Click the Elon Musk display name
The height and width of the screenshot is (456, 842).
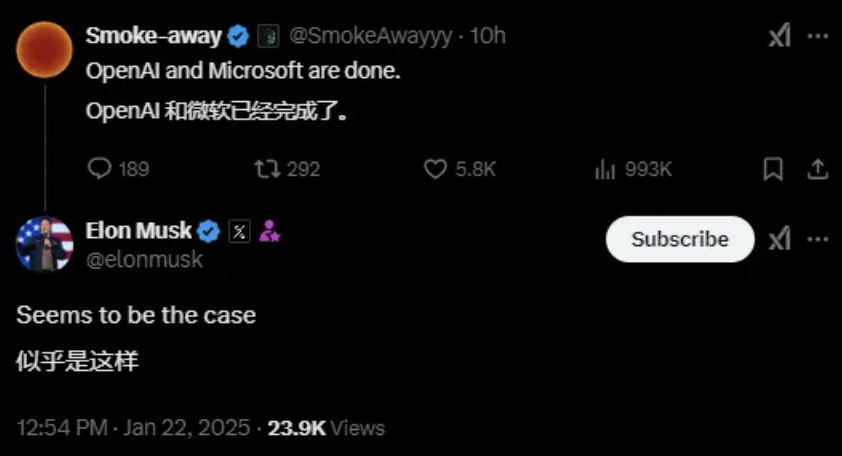pyautogui.click(x=138, y=231)
